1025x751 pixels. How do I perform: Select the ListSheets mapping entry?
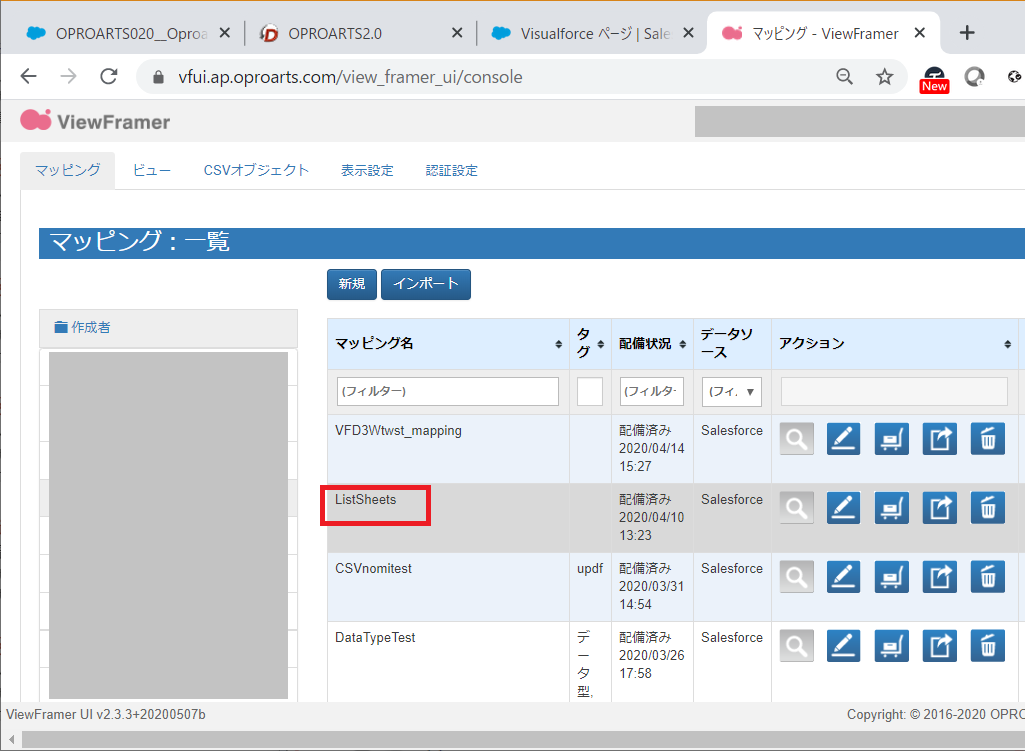point(366,500)
